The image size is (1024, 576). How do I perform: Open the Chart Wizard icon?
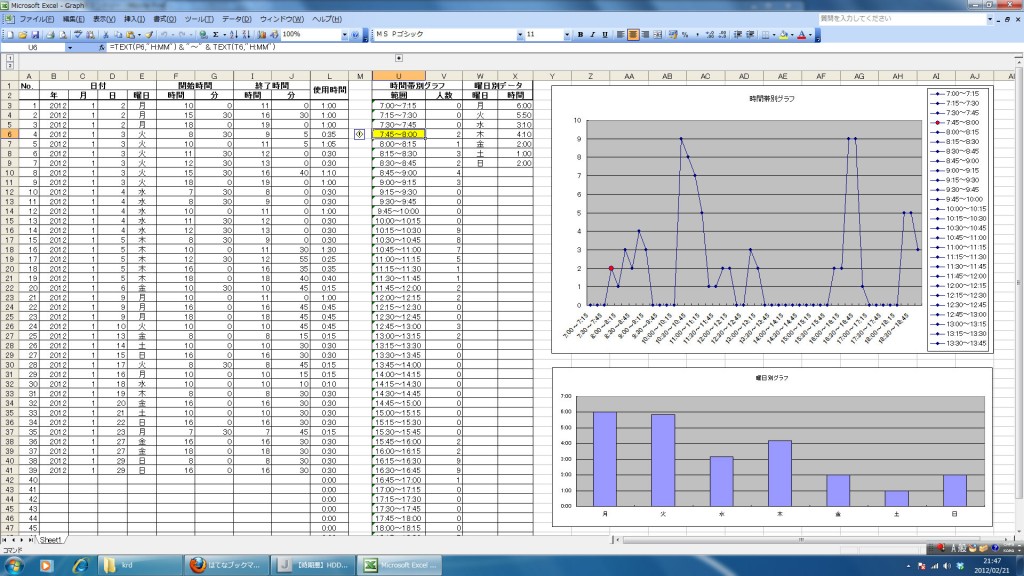(262, 34)
